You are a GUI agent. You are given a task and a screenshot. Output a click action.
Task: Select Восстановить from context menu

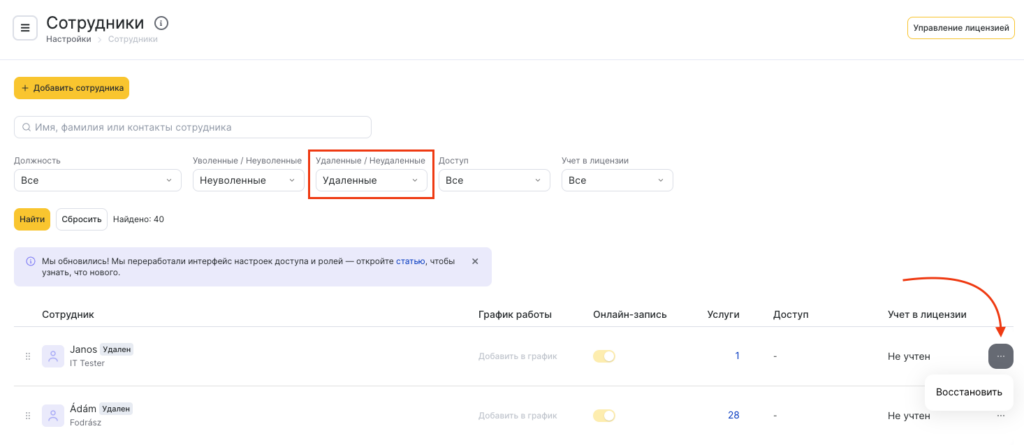click(968, 391)
